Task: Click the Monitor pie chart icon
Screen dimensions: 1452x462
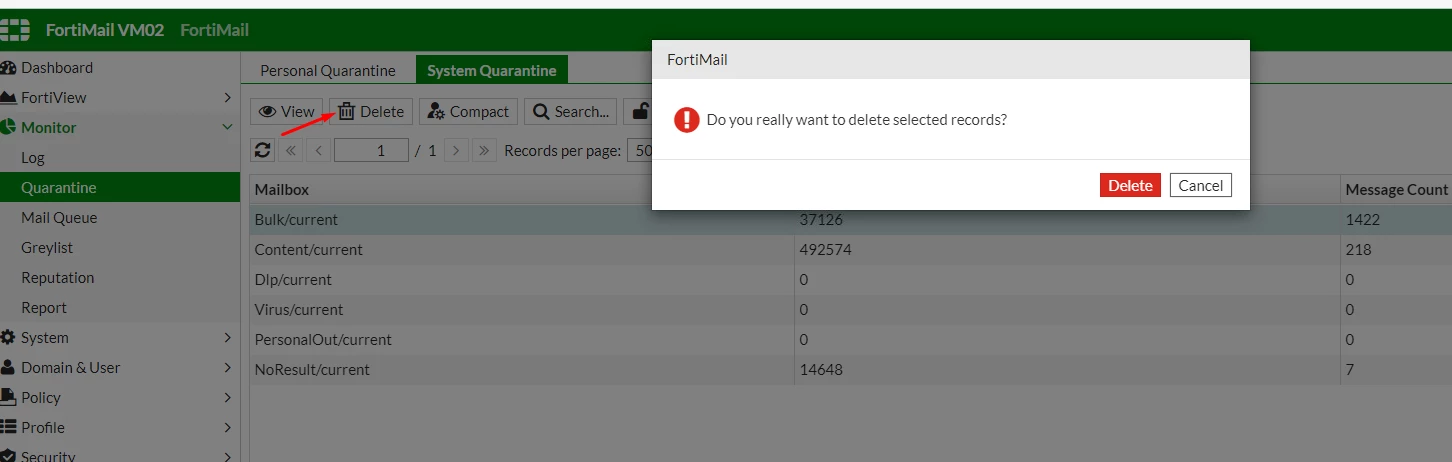Action: pyautogui.click(x=8, y=128)
